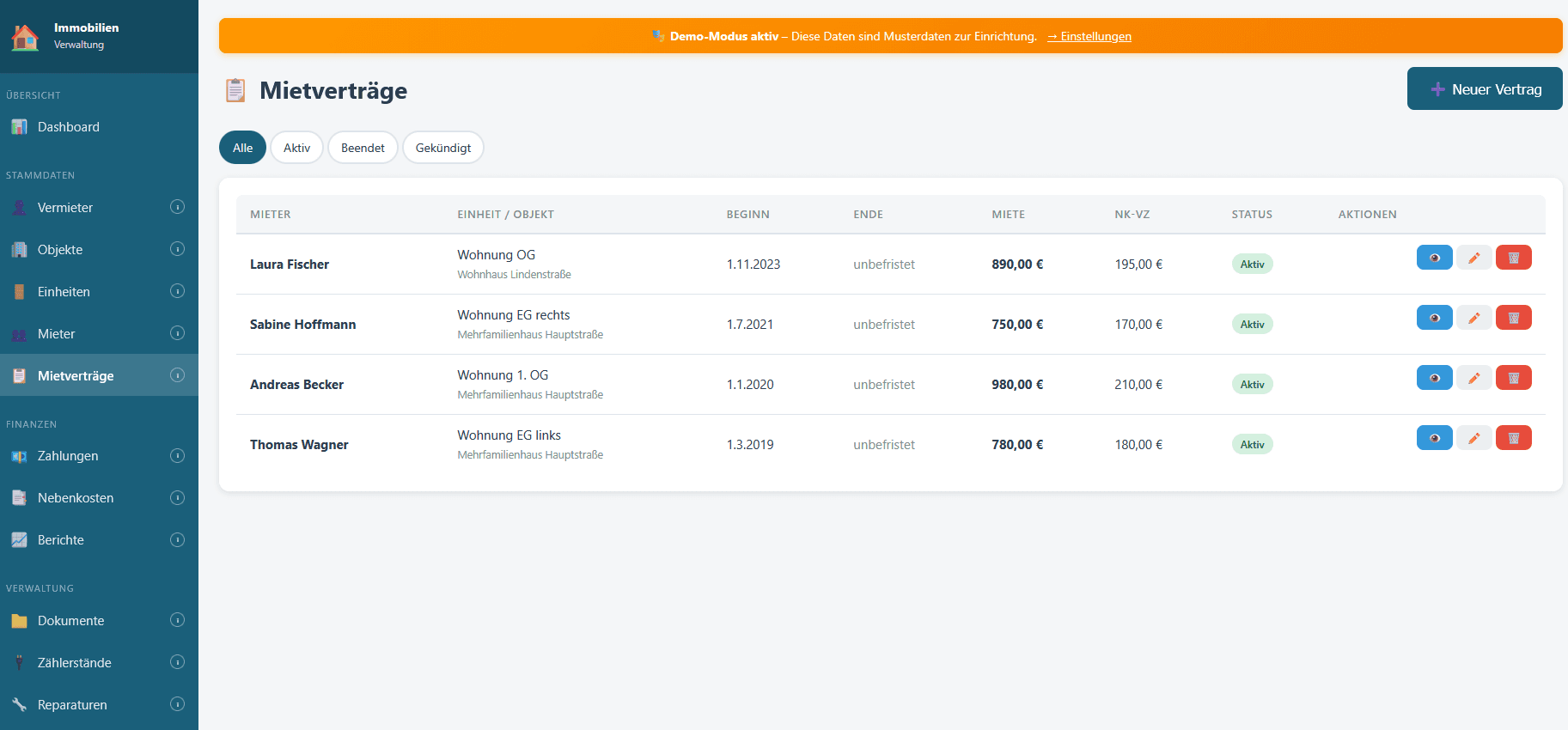Click the Mieter column header
1568x730 pixels.
coord(271,215)
